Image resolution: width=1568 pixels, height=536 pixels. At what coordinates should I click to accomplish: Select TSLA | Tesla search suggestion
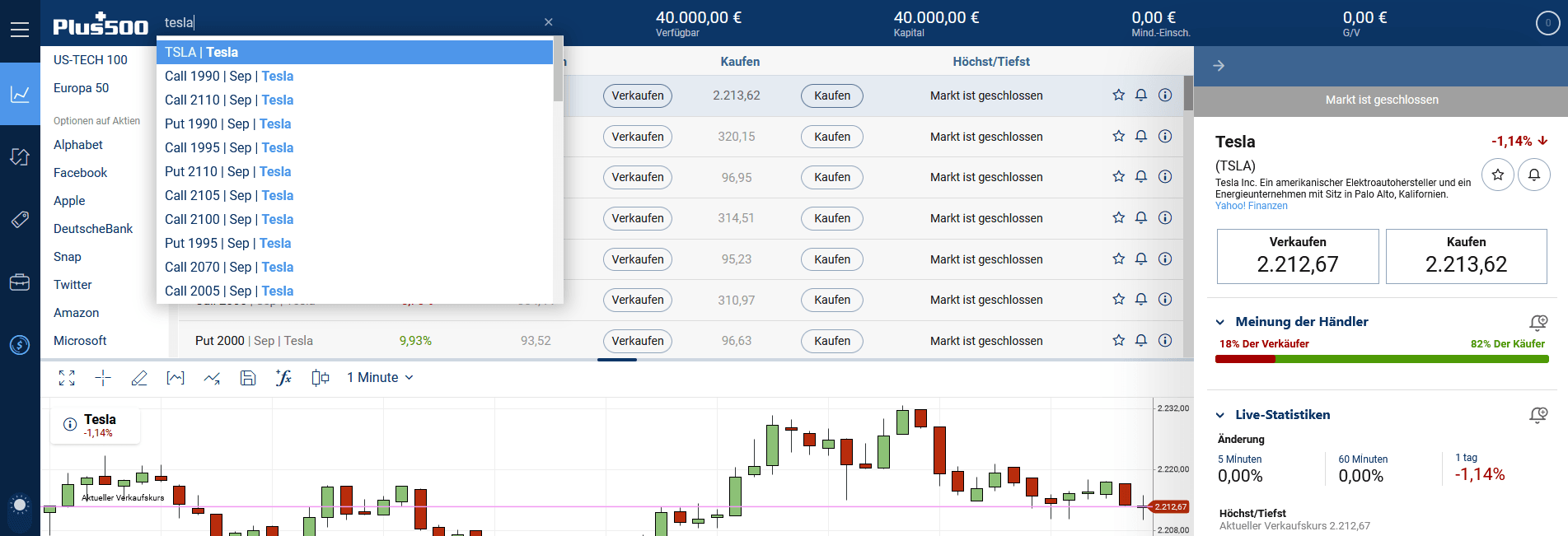354,52
